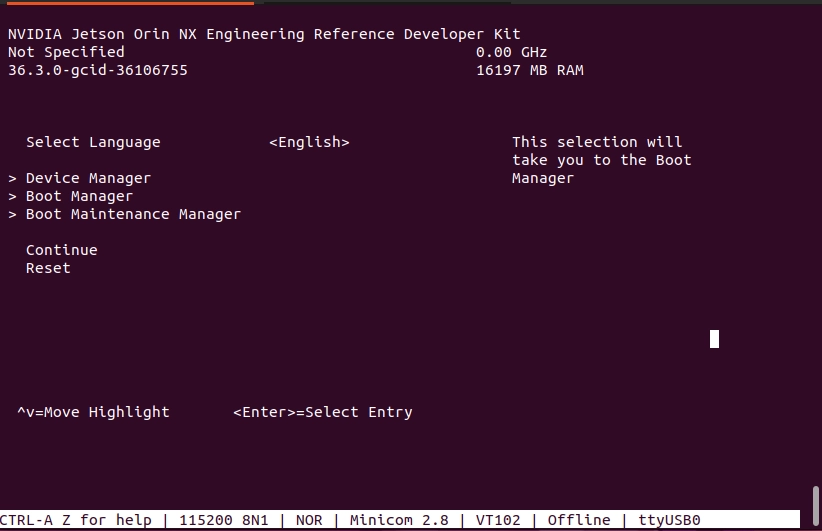Viewport: 822px width, 531px height.
Task: Click the arrow before Boot Manager
Action: coord(13,196)
